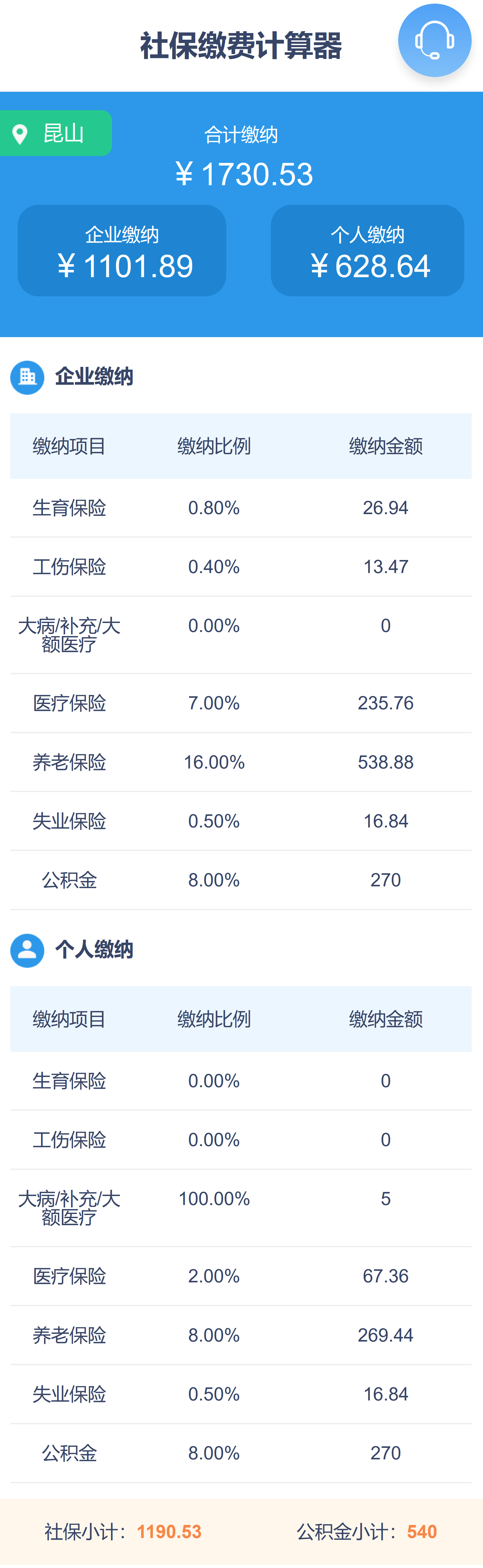Tap the location pin icon
Viewport: 483px width, 1568px height.
[20, 134]
